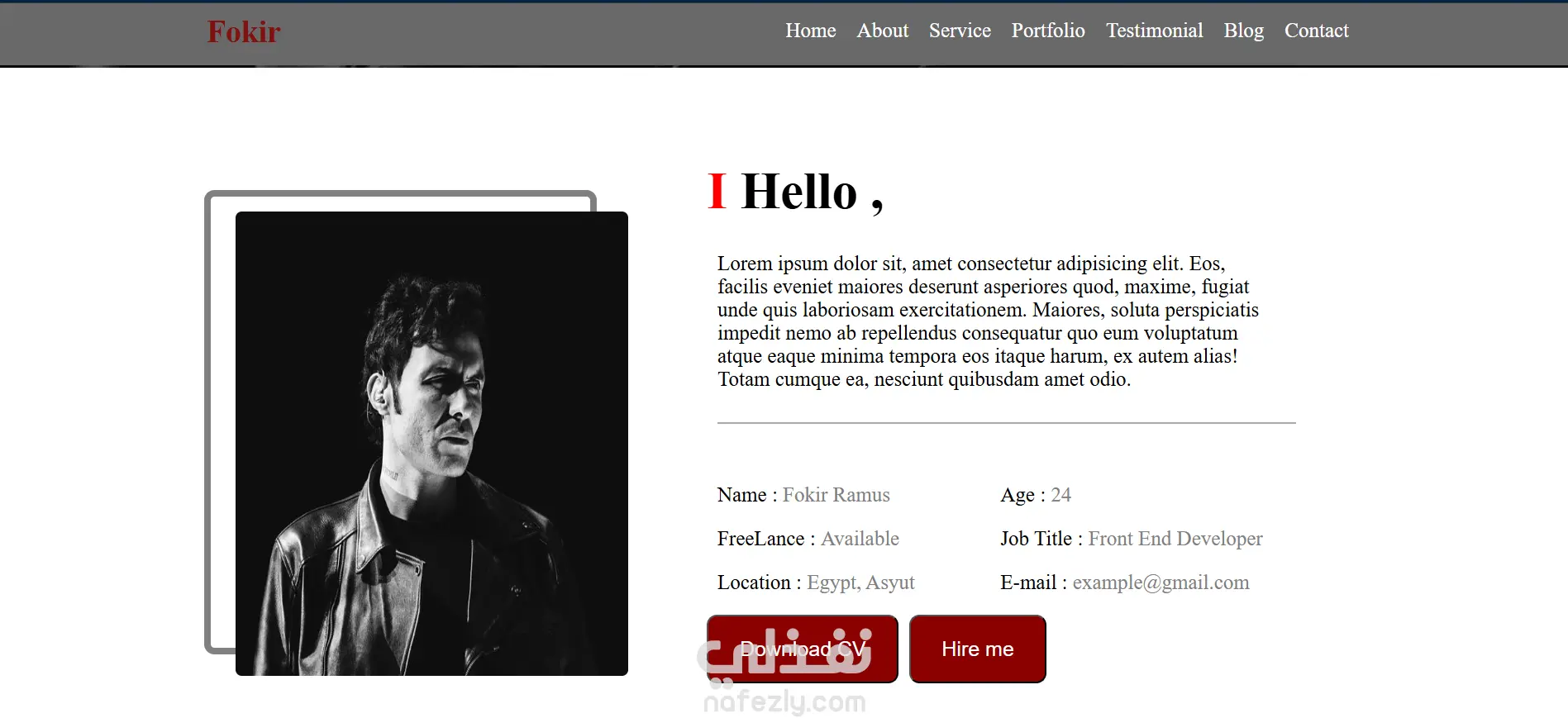Open the About section link
This screenshot has width=1568, height=718.
pos(882,31)
